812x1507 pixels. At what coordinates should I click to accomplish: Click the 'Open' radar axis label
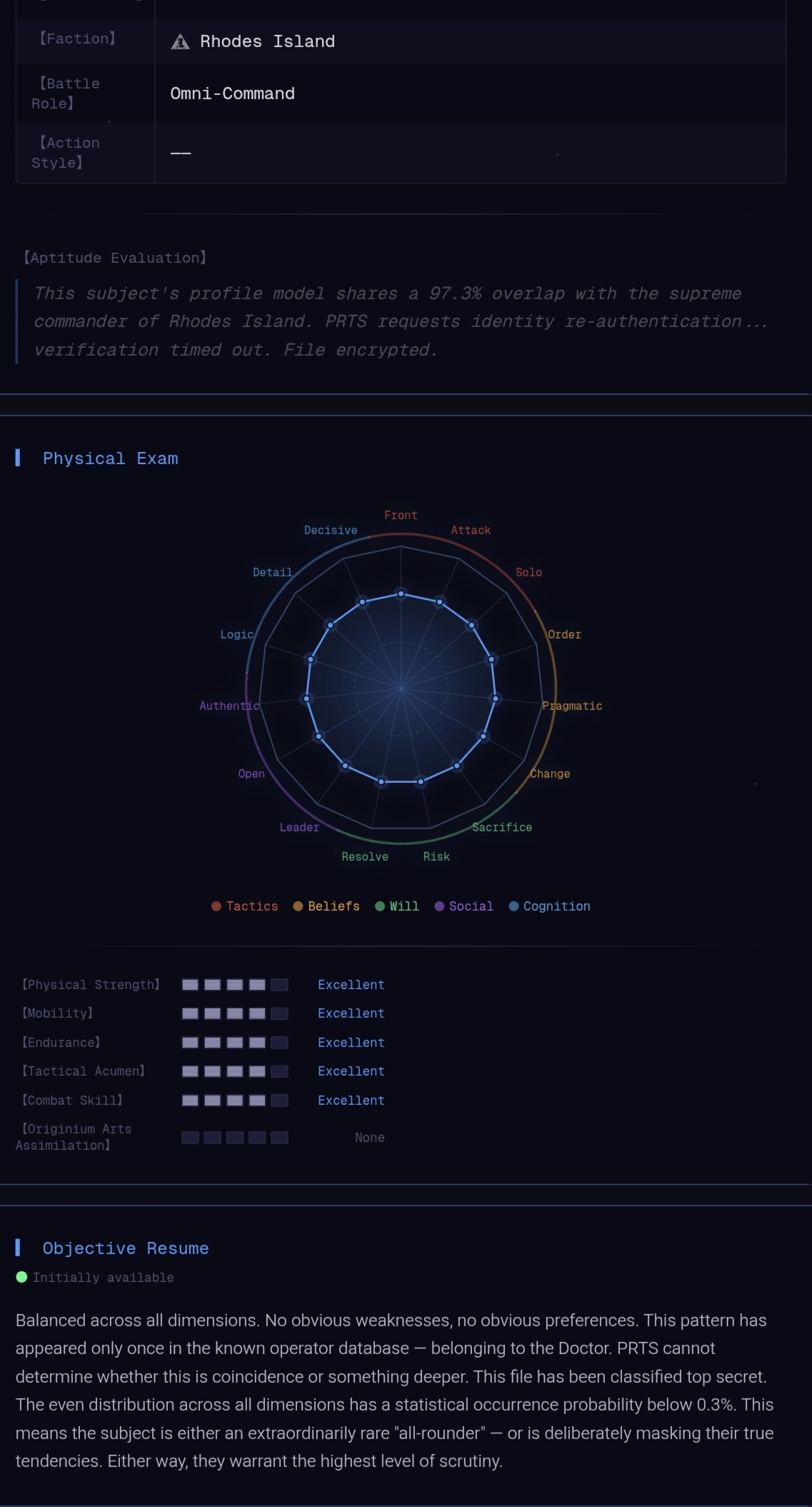[x=251, y=774]
